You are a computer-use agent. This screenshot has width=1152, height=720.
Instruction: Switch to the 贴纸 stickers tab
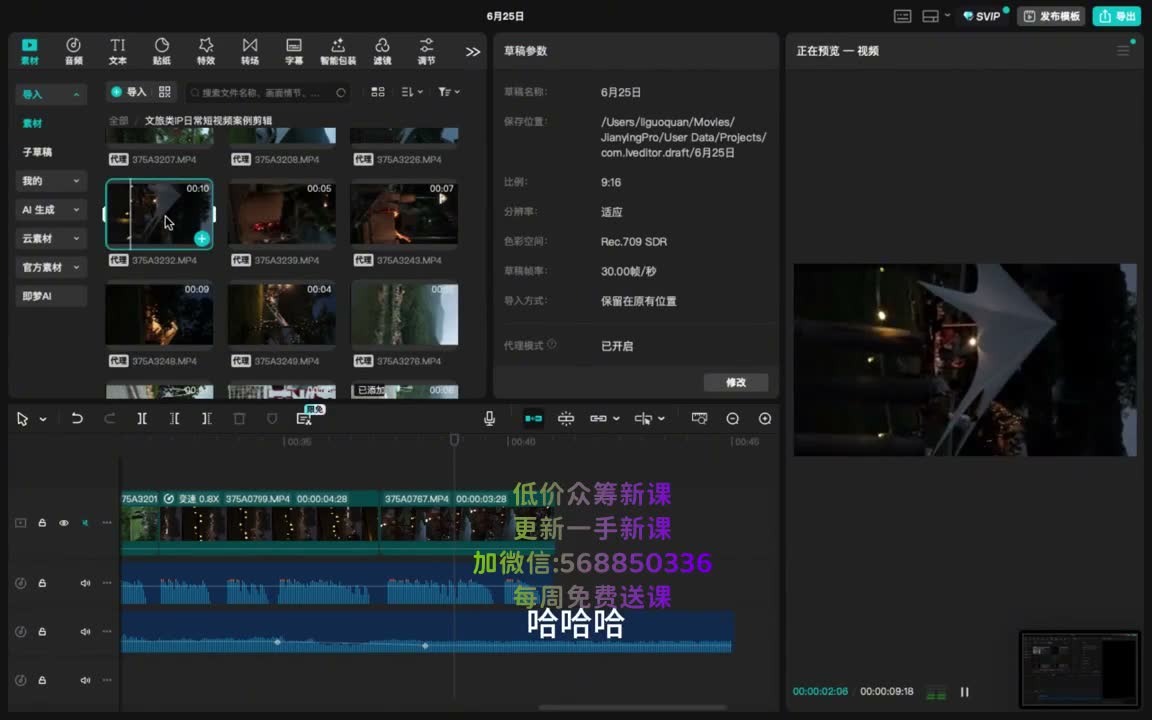[162, 51]
